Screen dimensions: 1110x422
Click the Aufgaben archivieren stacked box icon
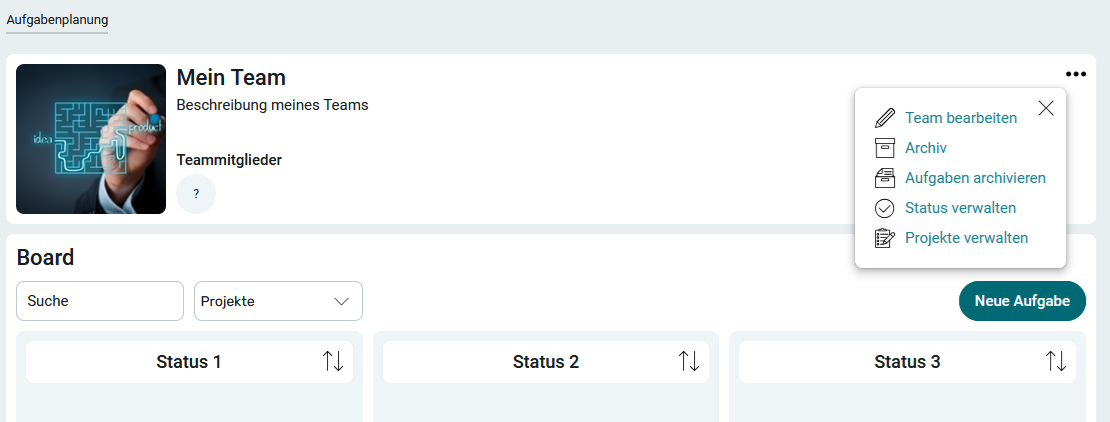[x=884, y=178]
